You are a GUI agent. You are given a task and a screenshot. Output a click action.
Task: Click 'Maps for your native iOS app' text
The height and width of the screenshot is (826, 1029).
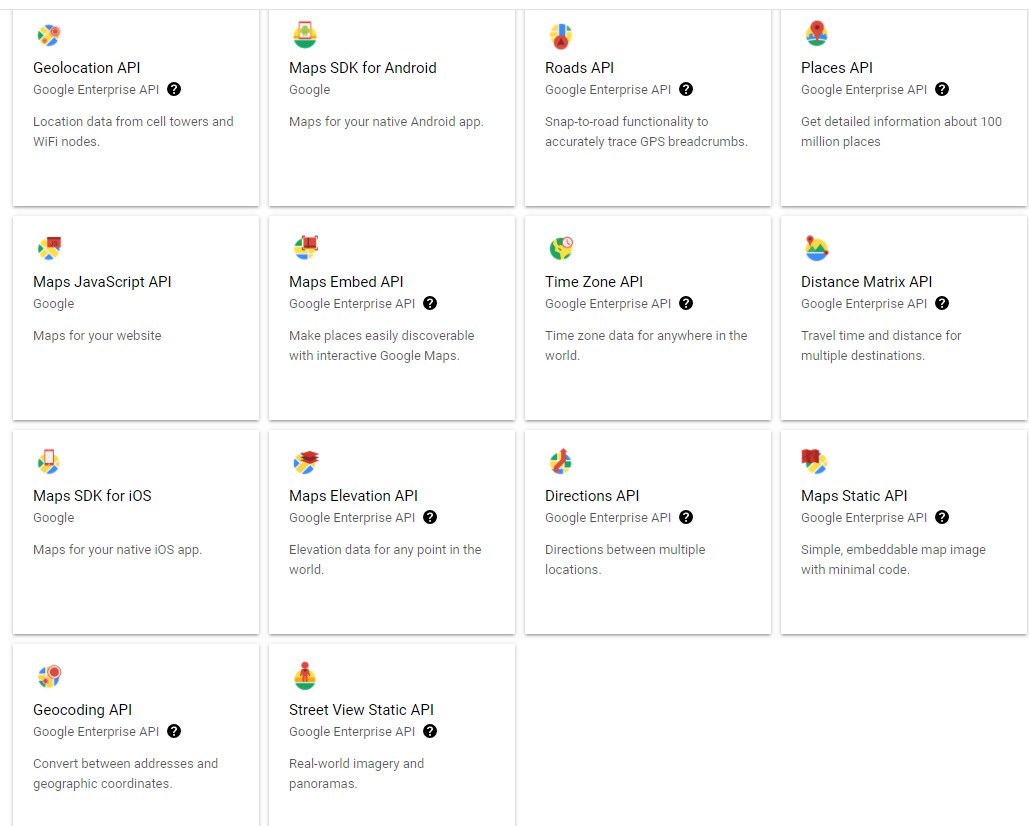point(117,549)
